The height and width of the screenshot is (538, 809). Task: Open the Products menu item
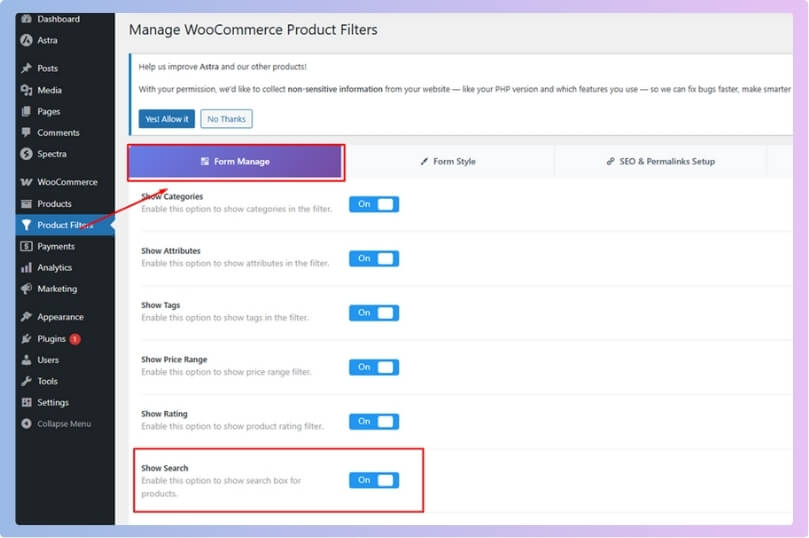[x=65, y=204]
